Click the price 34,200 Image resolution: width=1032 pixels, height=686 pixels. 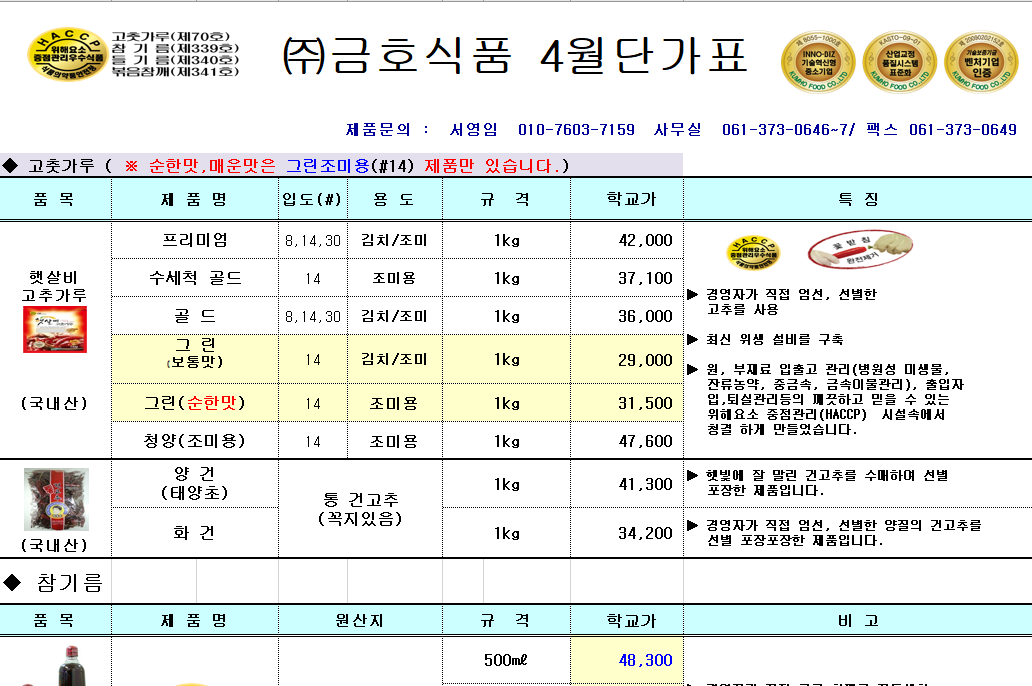pyautogui.click(x=645, y=533)
